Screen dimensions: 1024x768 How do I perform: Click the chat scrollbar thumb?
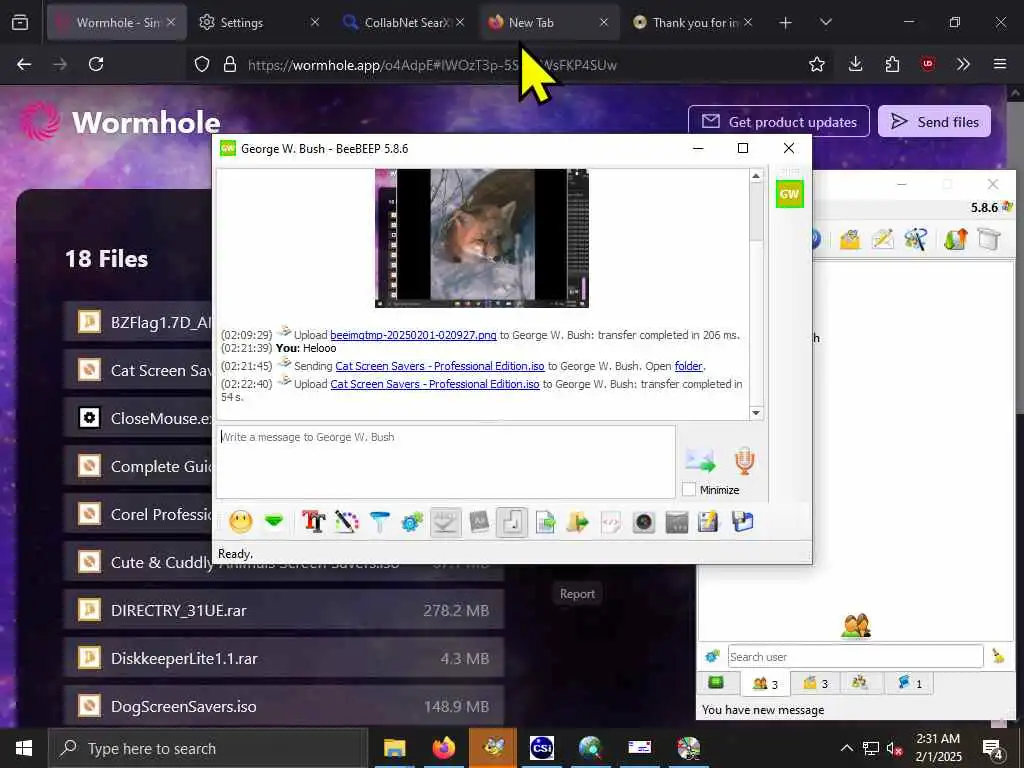(x=756, y=212)
